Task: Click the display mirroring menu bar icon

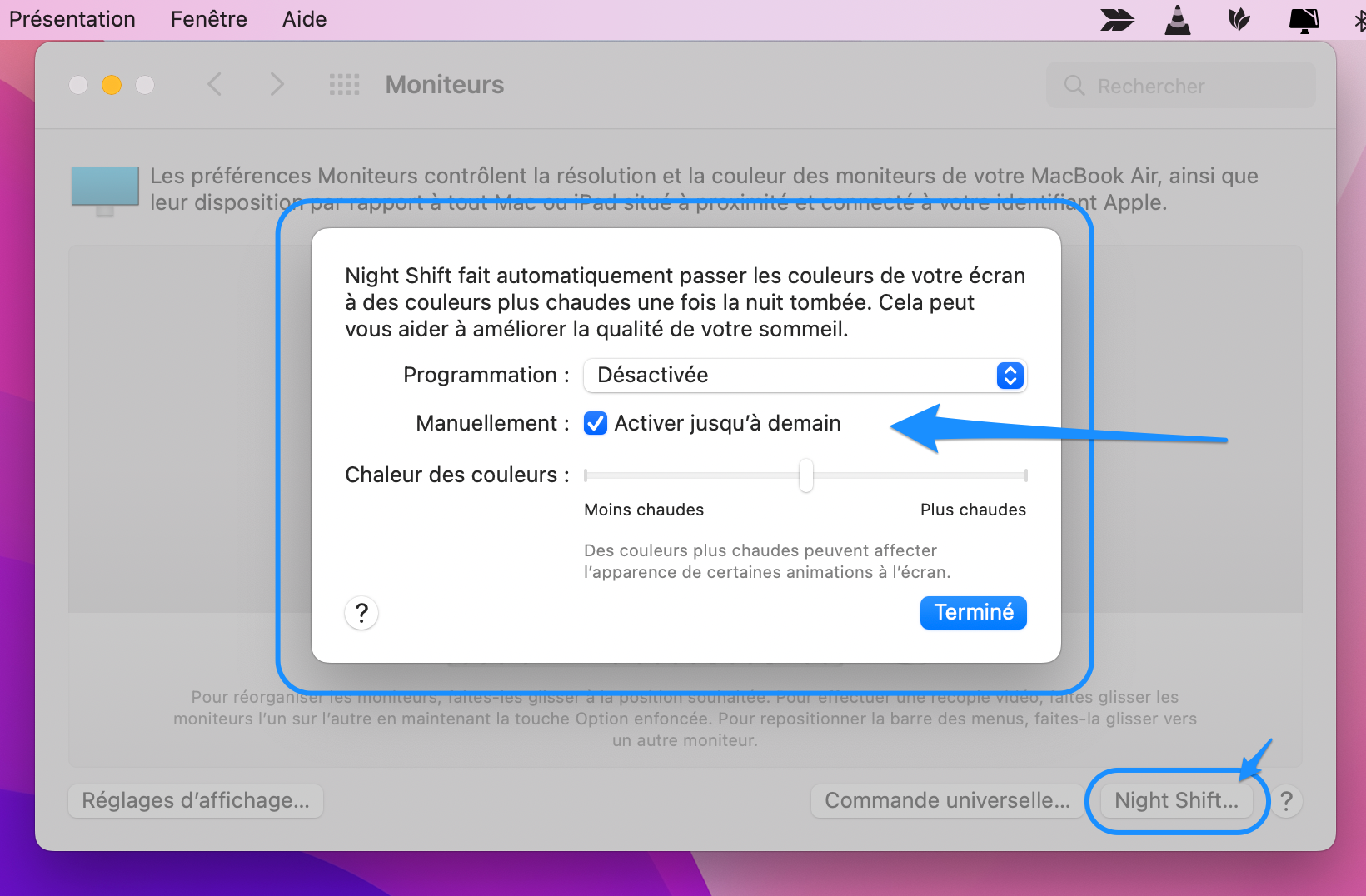Action: click(1304, 20)
